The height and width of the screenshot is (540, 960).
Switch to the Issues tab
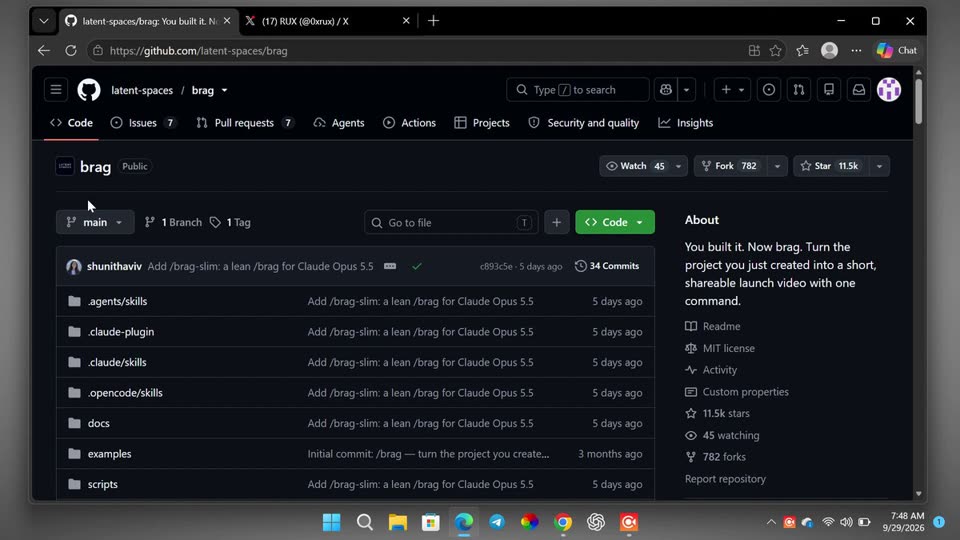pyautogui.click(x=143, y=123)
